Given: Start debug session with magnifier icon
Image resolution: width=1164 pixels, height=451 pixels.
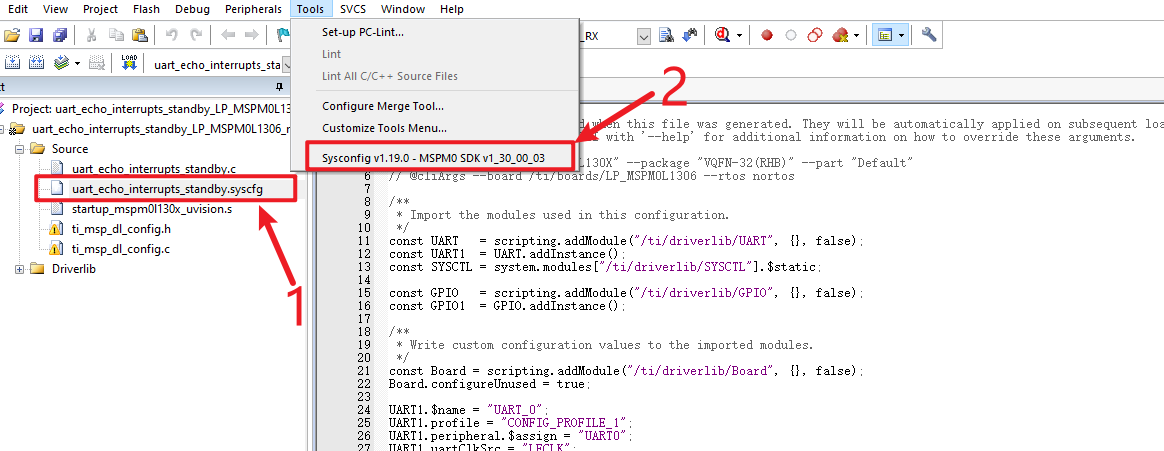Looking at the screenshot, I should pos(722,35).
